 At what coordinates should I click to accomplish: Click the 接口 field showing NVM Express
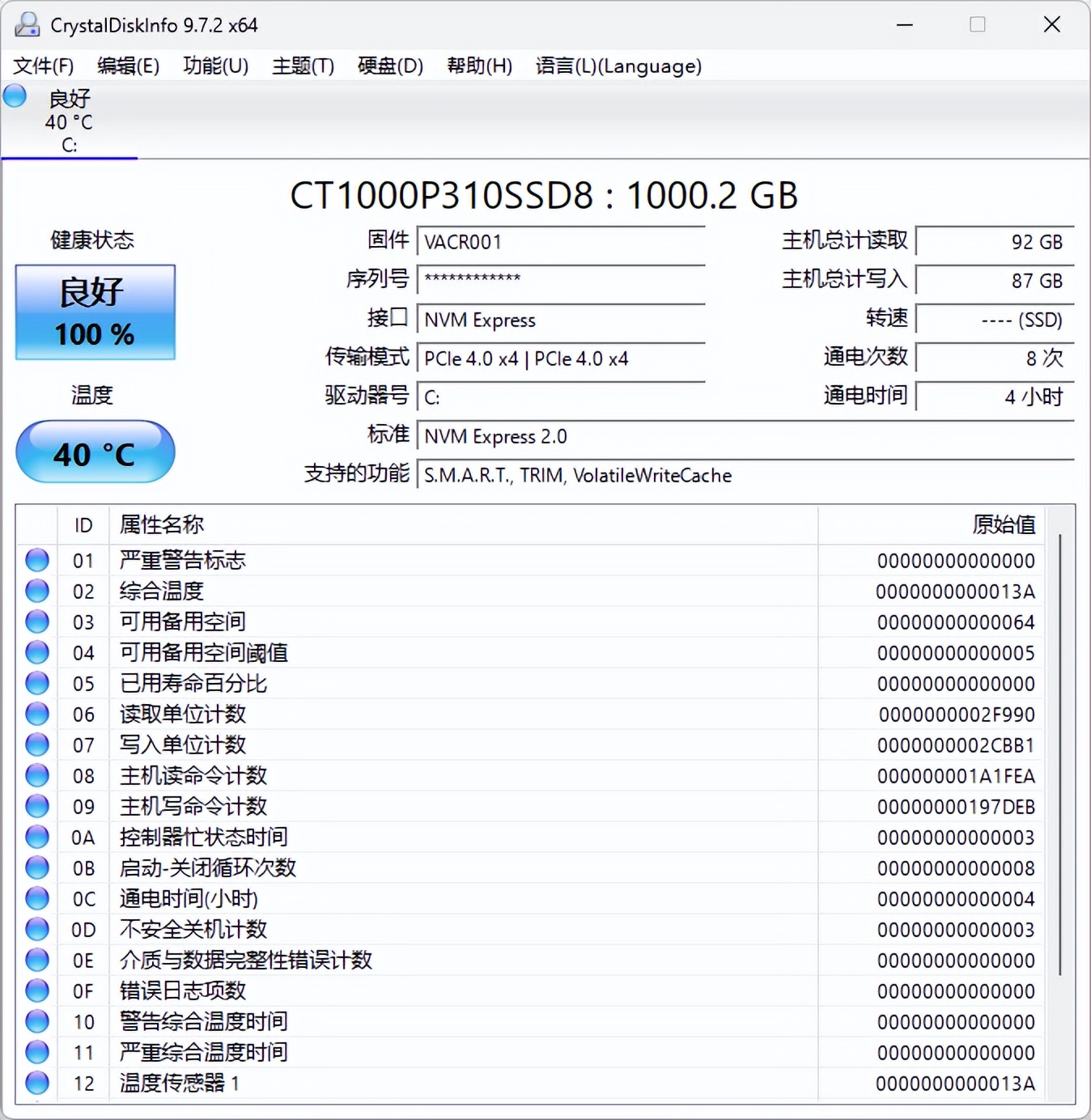point(561,320)
